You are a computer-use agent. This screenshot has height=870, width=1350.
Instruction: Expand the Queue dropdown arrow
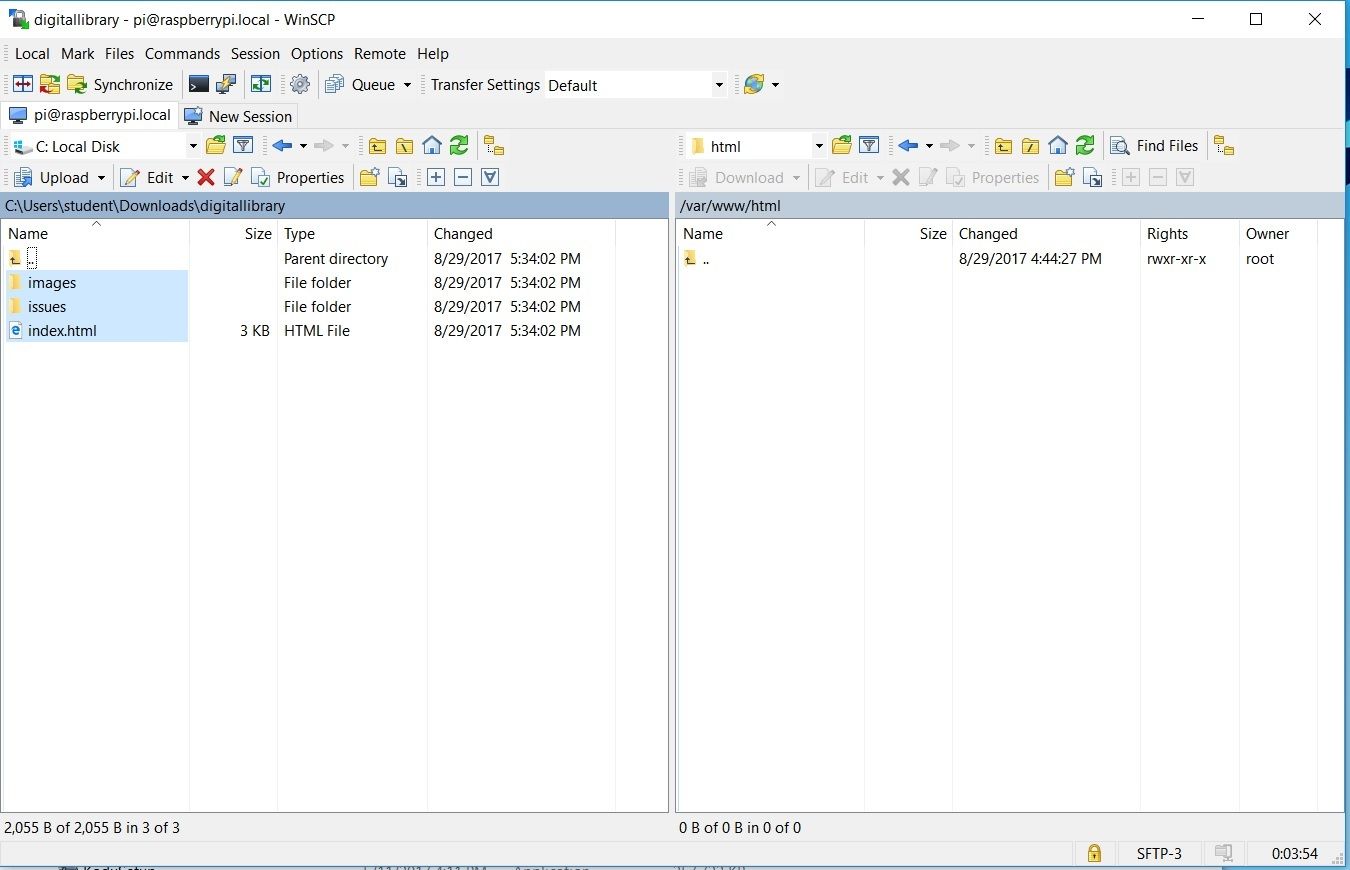[x=408, y=85]
